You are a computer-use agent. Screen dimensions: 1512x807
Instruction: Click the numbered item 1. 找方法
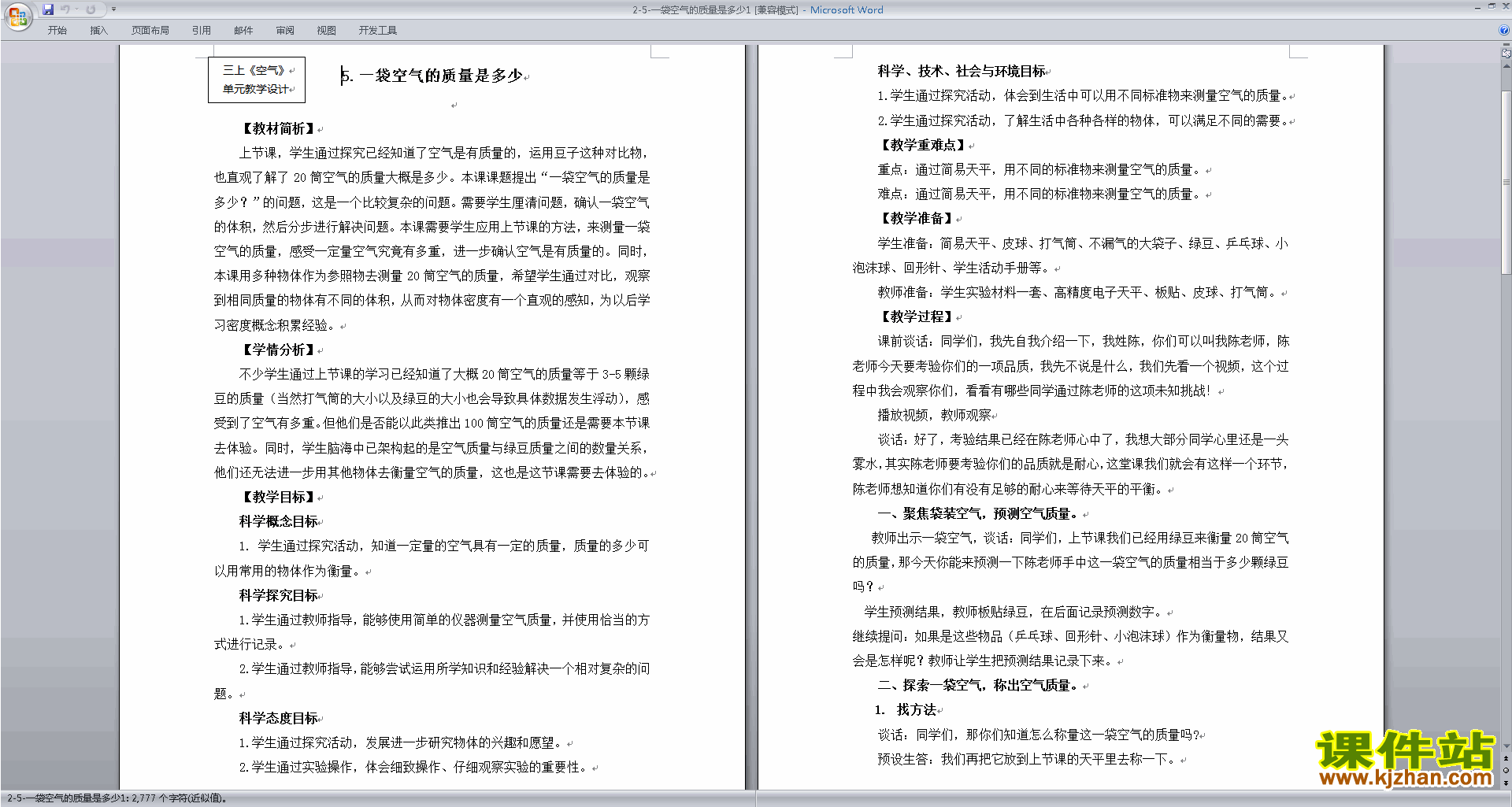906,709
